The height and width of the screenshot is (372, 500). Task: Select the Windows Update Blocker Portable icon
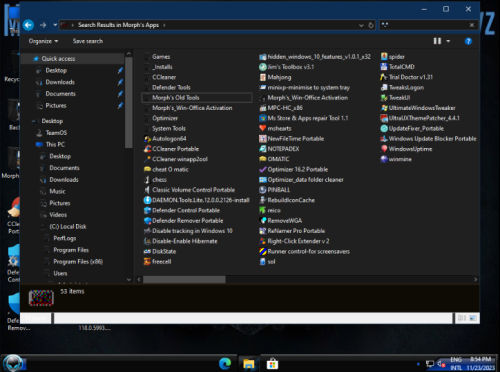pyautogui.click(x=384, y=139)
